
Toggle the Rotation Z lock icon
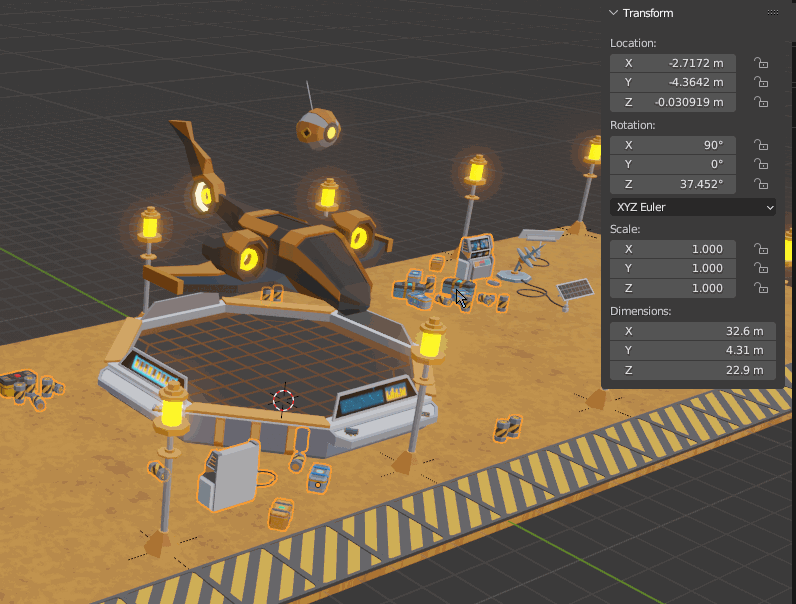click(761, 185)
